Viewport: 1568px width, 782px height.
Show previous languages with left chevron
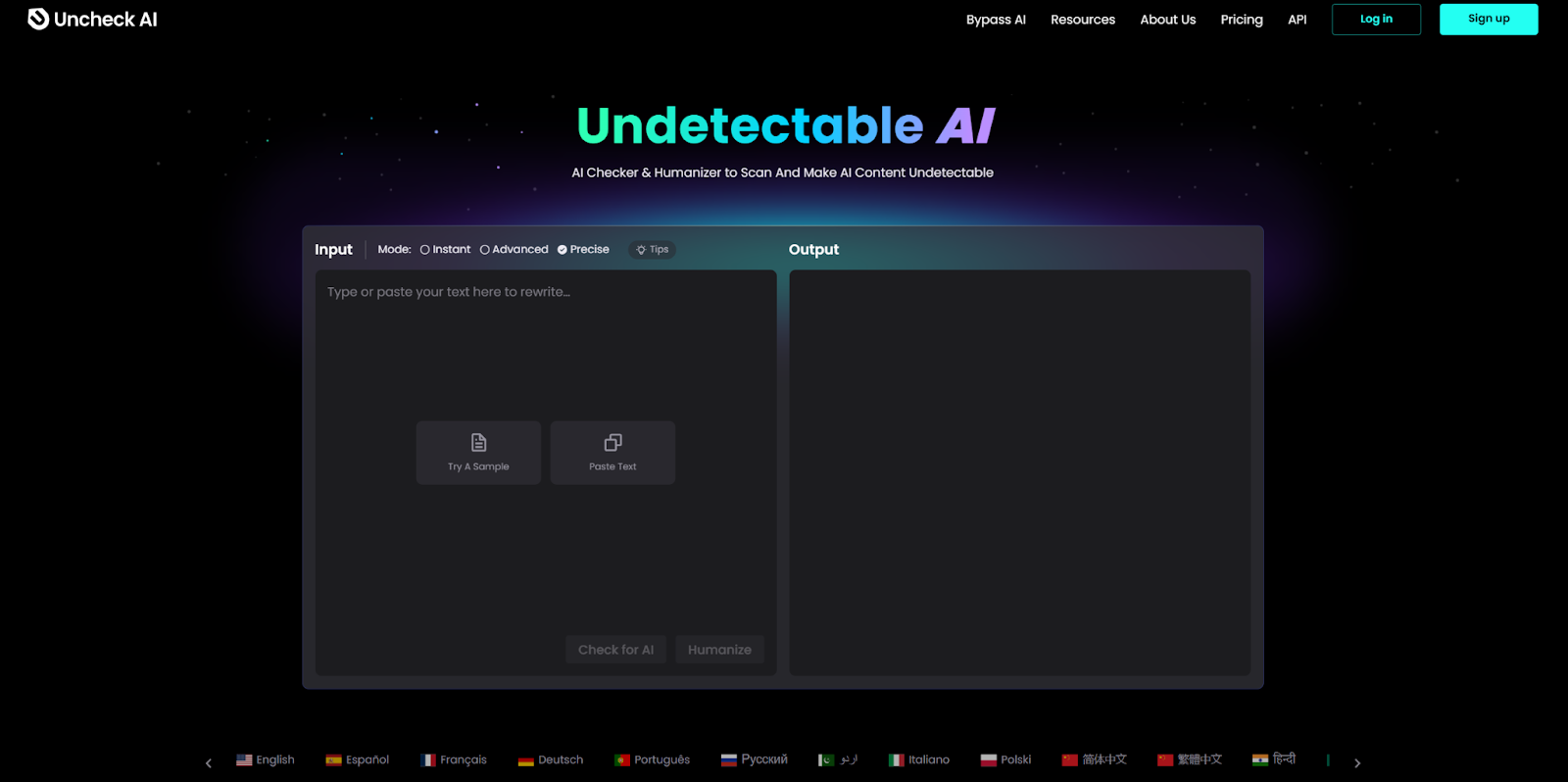click(208, 763)
